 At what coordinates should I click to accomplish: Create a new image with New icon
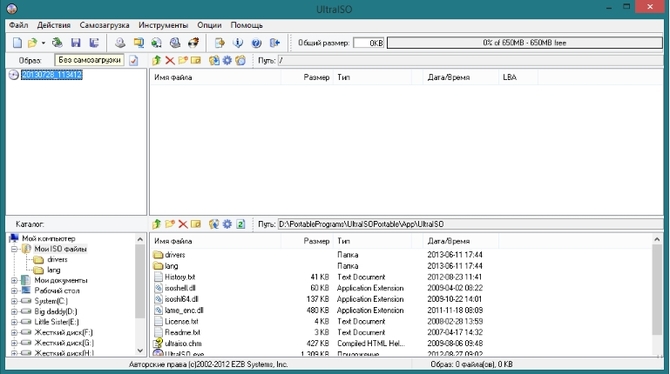pyautogui.click(x=17, y=43)
